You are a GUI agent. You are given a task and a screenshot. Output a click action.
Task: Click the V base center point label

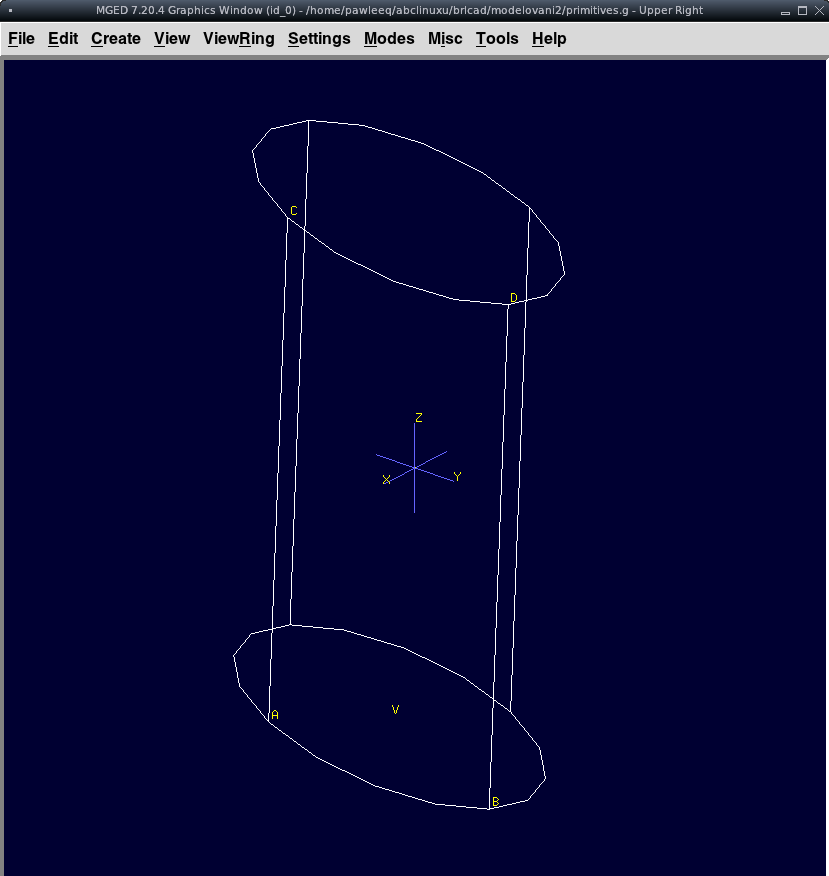coord(396,710)
